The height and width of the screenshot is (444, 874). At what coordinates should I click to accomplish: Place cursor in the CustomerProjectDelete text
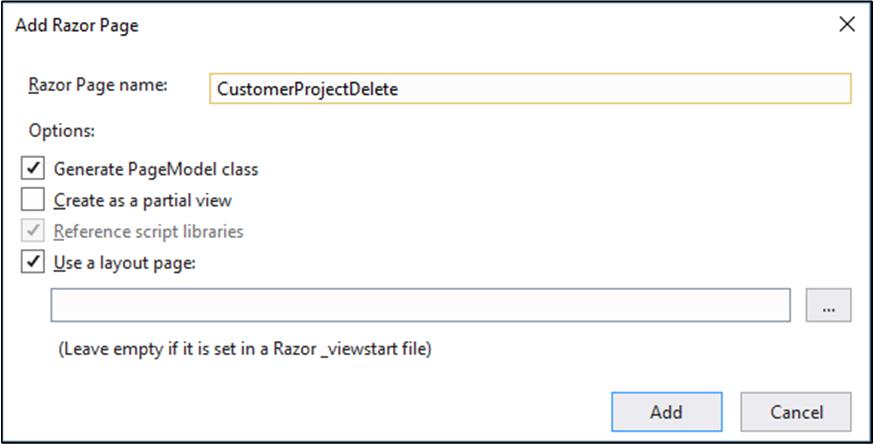[x=307, y=89]
